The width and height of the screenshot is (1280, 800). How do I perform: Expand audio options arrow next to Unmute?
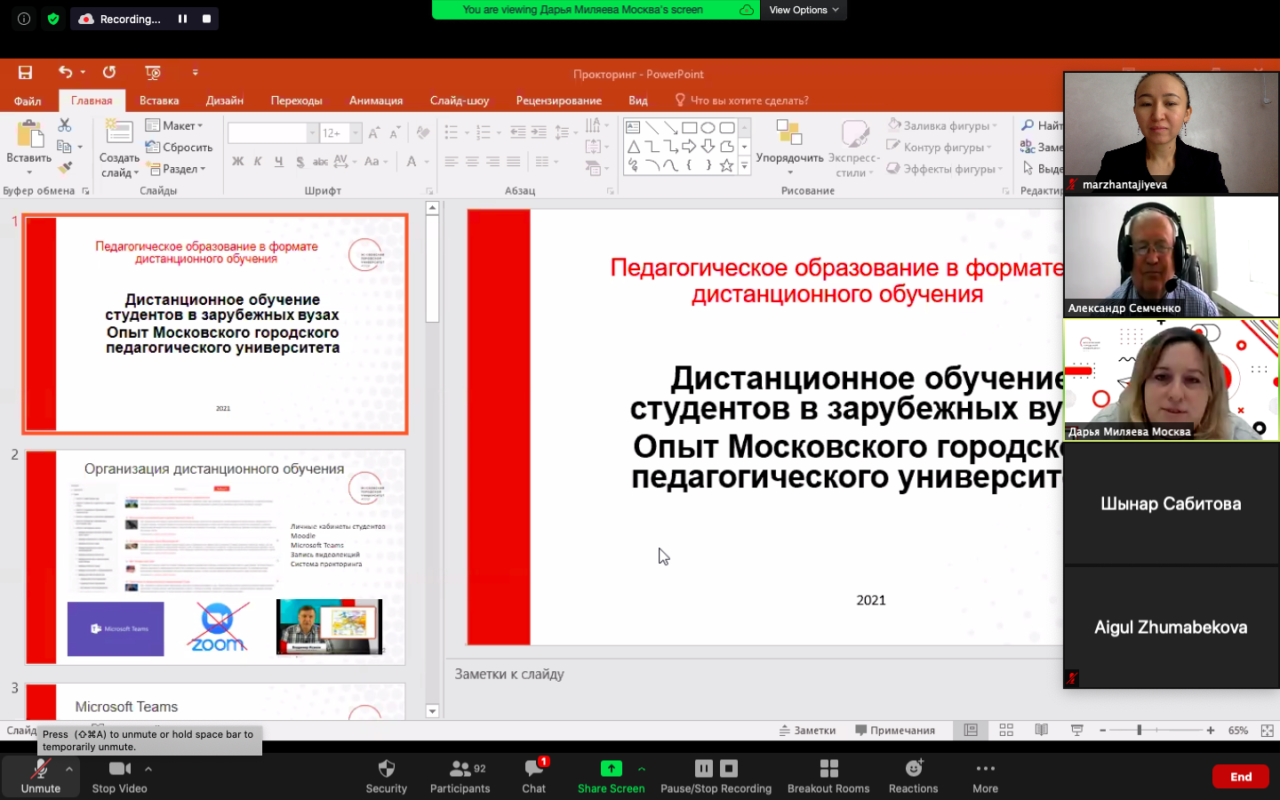(x=69, y=769)
